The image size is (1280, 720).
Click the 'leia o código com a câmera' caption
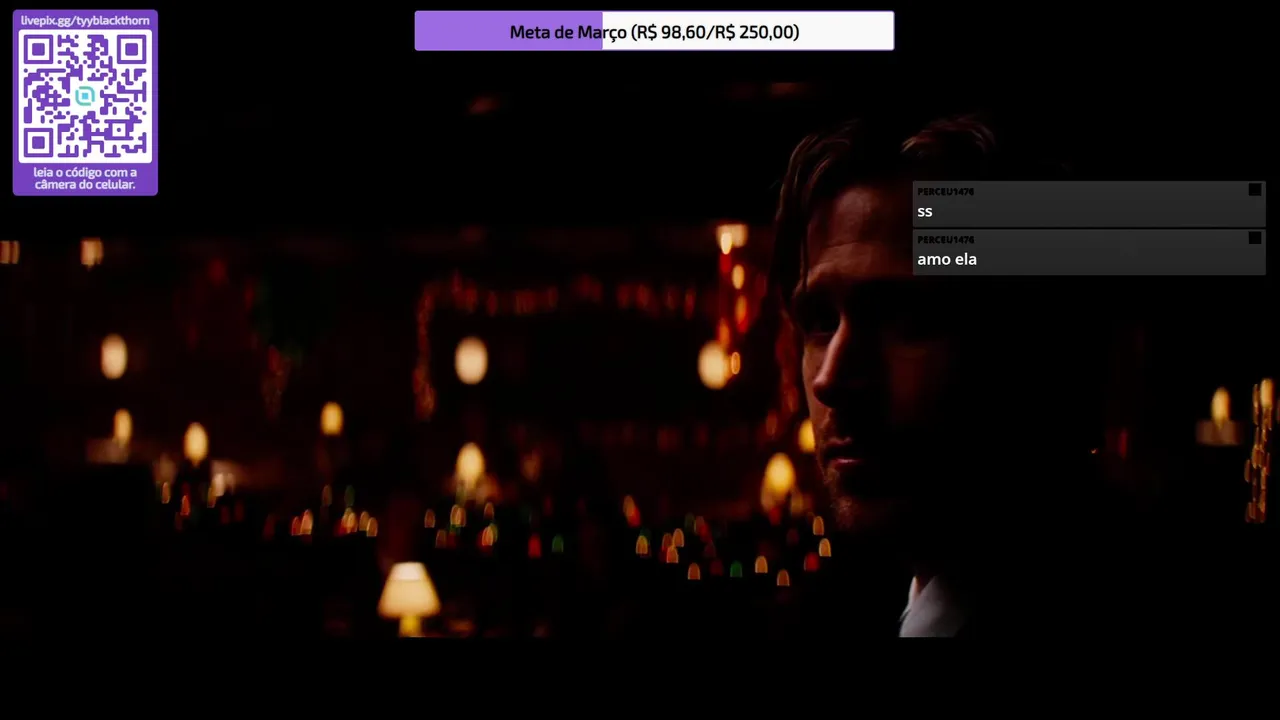point(85,178)
